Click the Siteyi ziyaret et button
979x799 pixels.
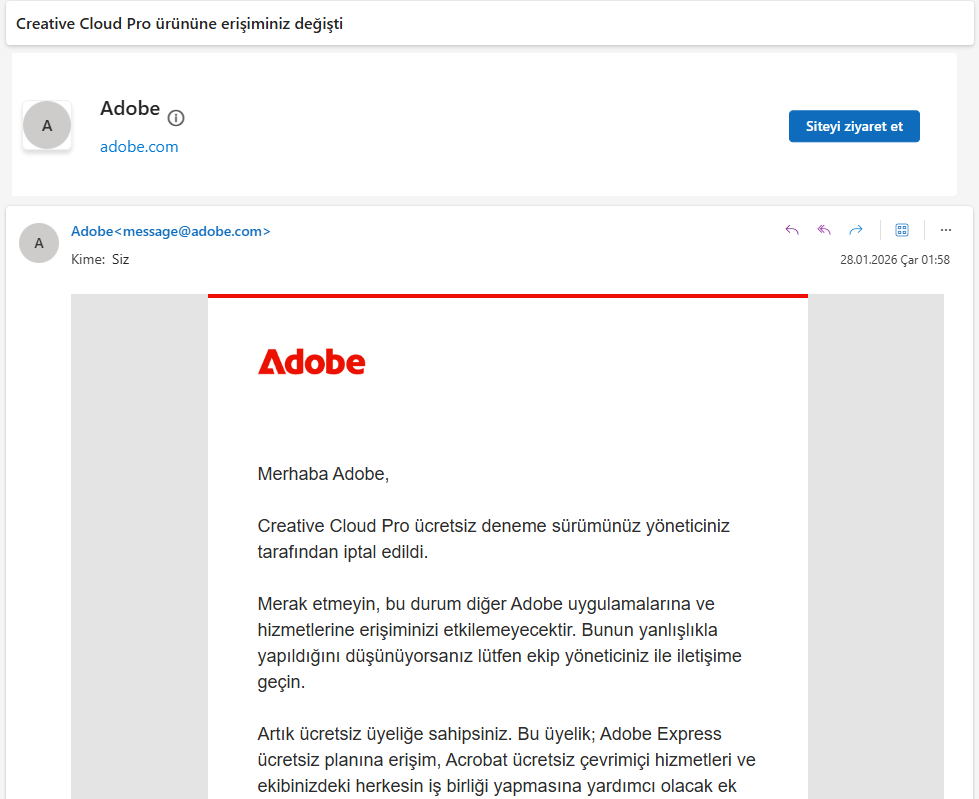854,126
